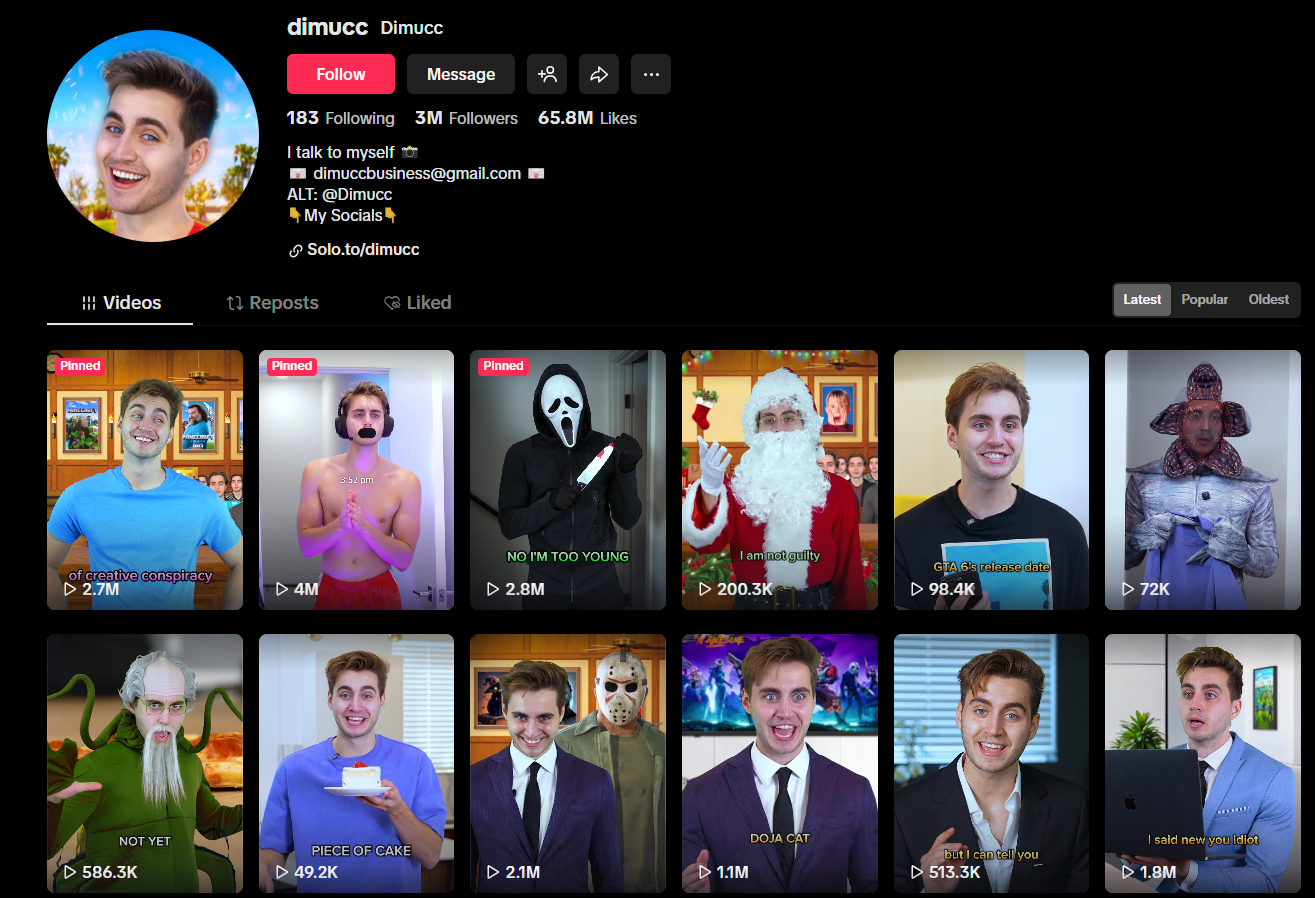The width and height of the screenshot is (1315, 898).
Task: View dimucc's 3M Followers list
Action: [x=466, y=118]
